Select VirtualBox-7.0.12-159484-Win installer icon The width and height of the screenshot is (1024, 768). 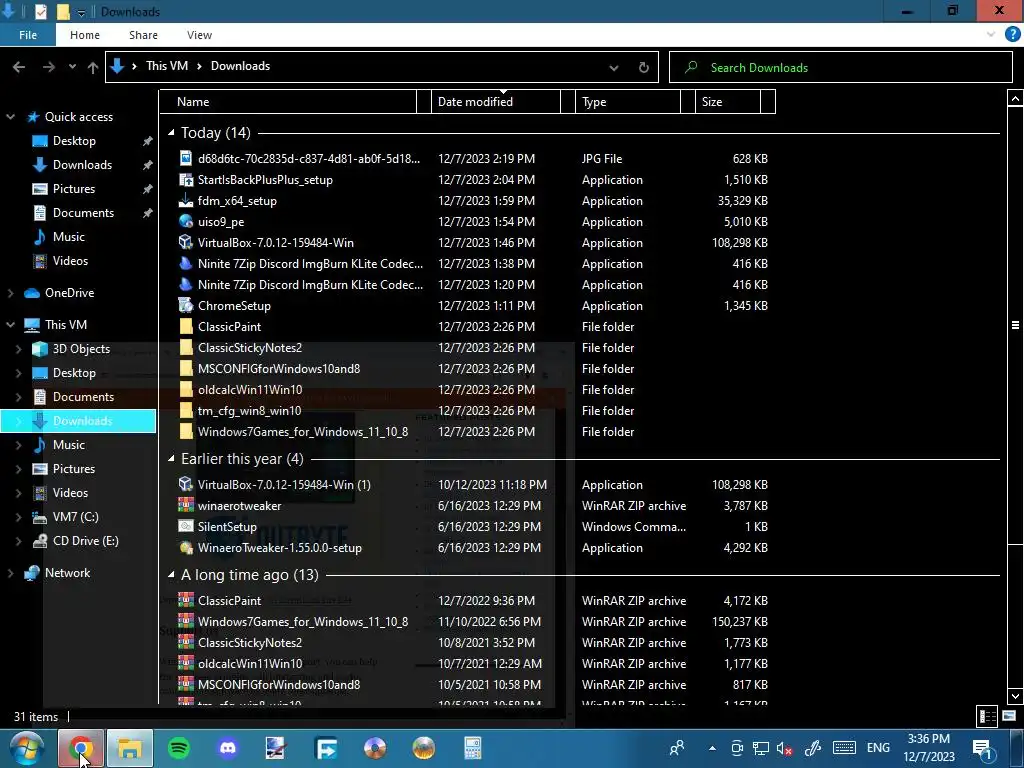(186, 242)
